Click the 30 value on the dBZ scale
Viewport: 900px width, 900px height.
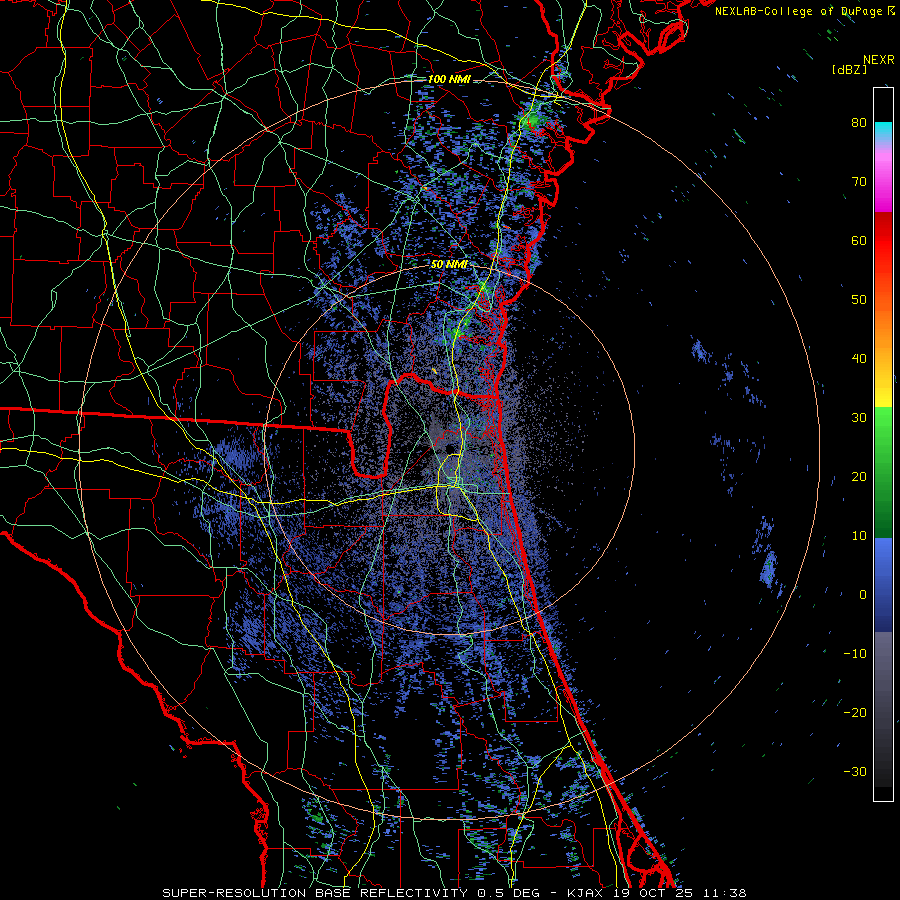pos(859,418)
